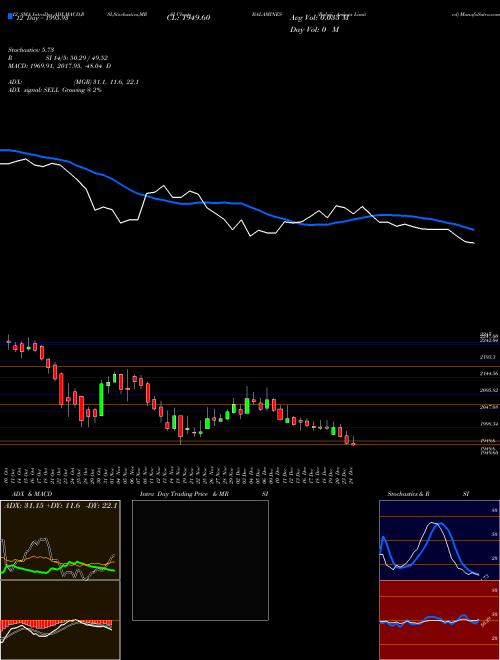Click the Stochastics & RSI panel title

[428, 494]
